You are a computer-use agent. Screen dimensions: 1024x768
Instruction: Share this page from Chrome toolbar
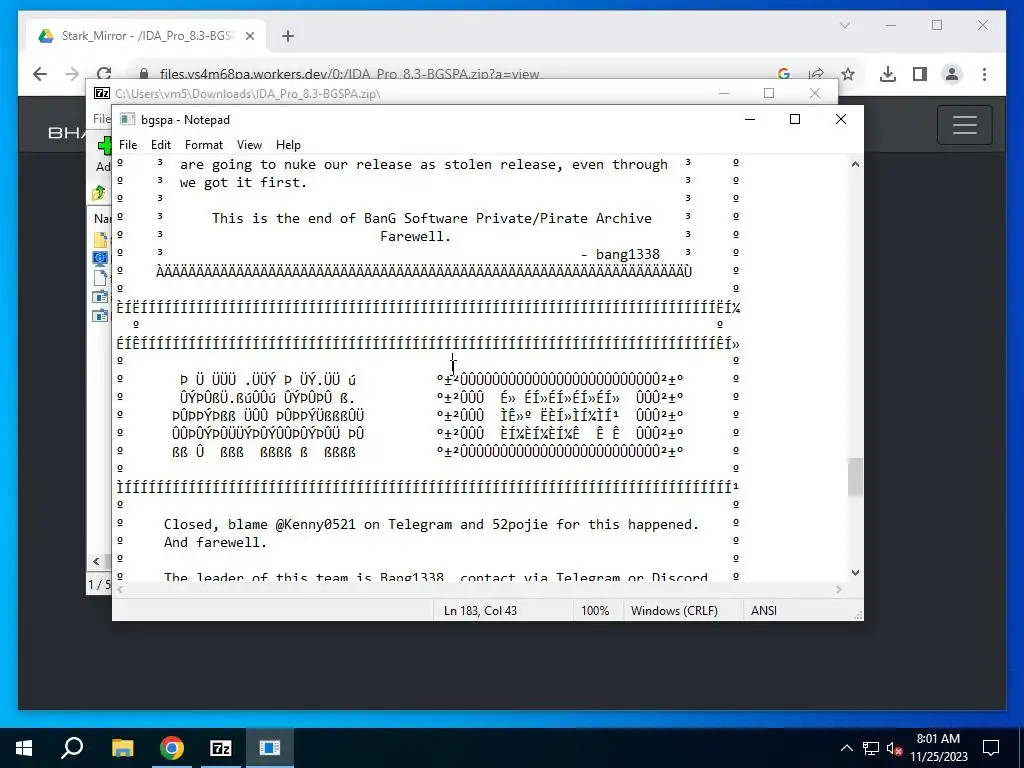click(816, 74)
